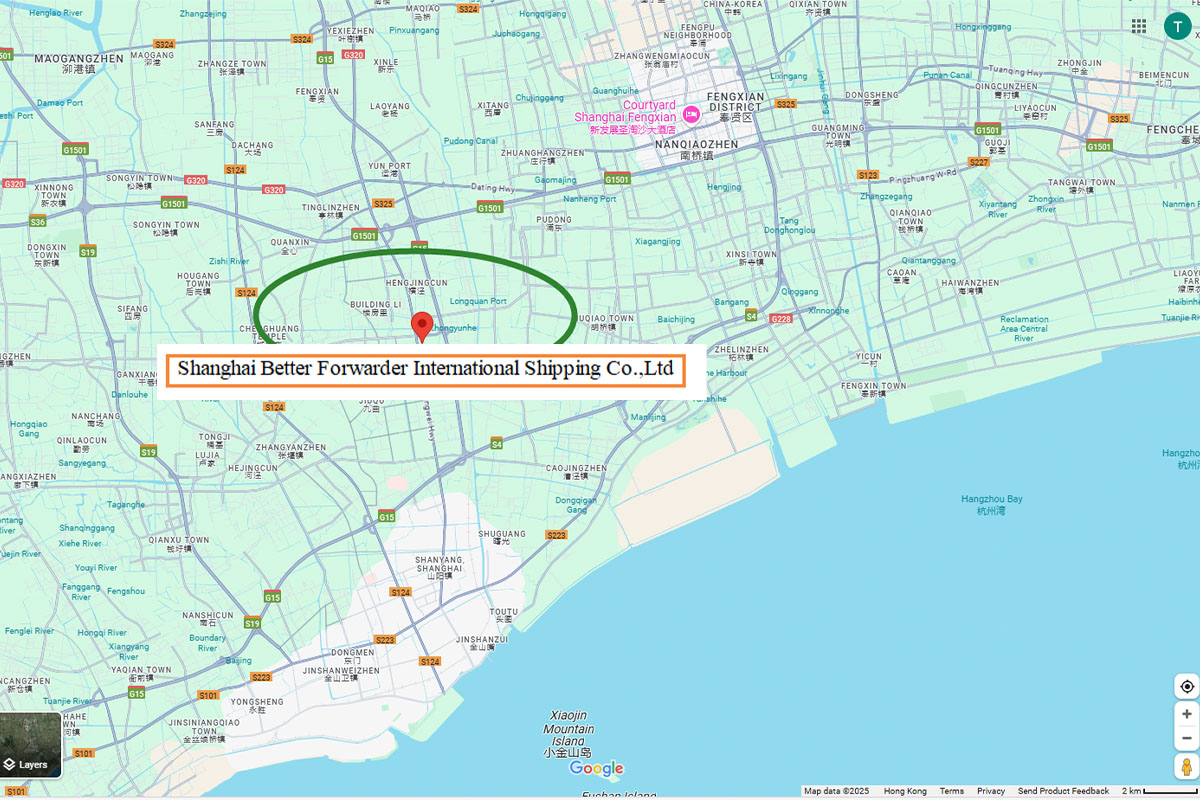Click the Hong Kong region link
The height and width of the screenshot is (800, 1200).
[x=905, y=791]
